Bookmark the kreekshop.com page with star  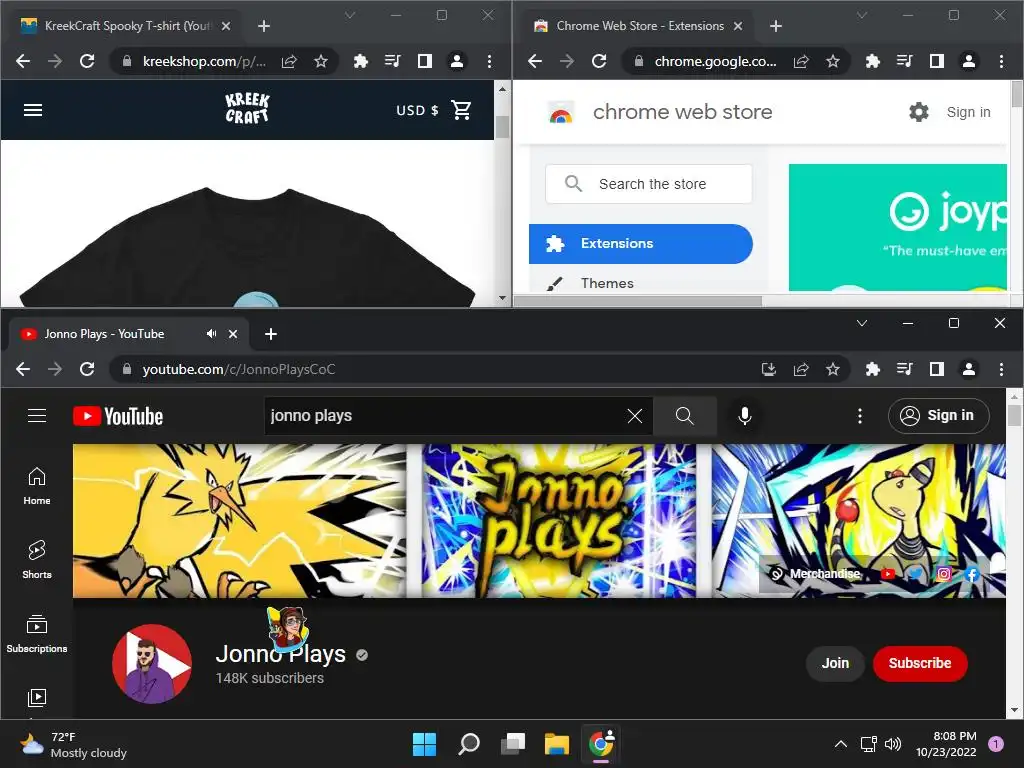321,61
